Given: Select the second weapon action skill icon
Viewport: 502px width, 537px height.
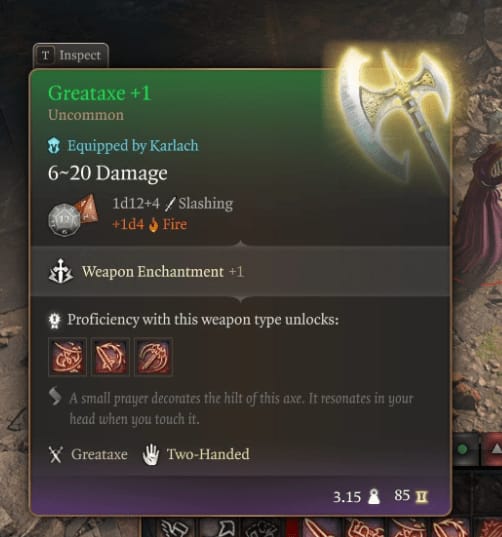Looking at the screenshot, I should [x=110, y=357].
